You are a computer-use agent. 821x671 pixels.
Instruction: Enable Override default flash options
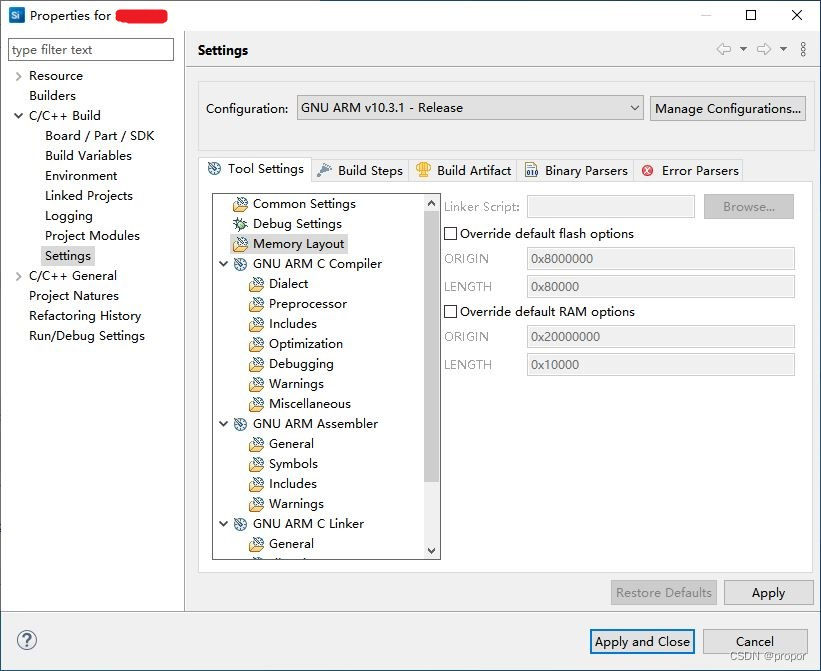tap(452, 233)
